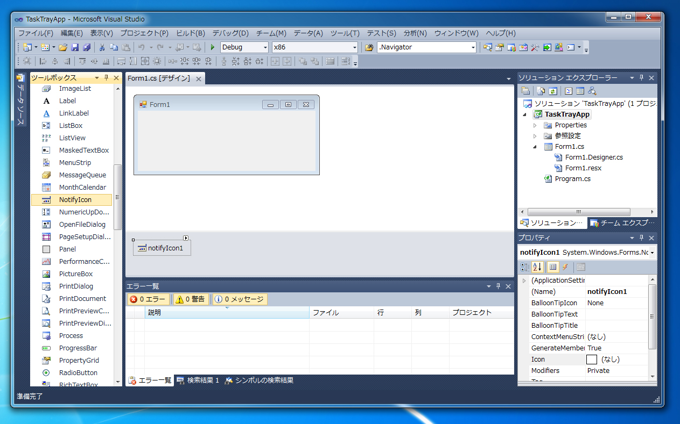Toggle auto-hide pin on Error List panel
Screen dimensions: 680x424
coord(498,286)
